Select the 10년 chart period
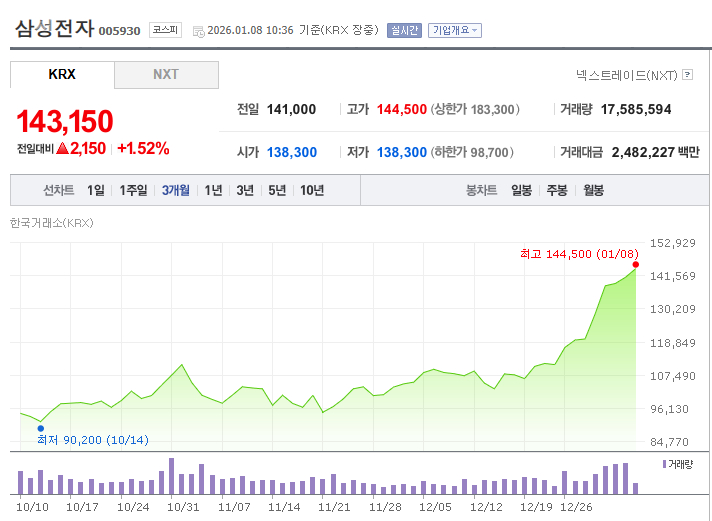 point(312,190)
